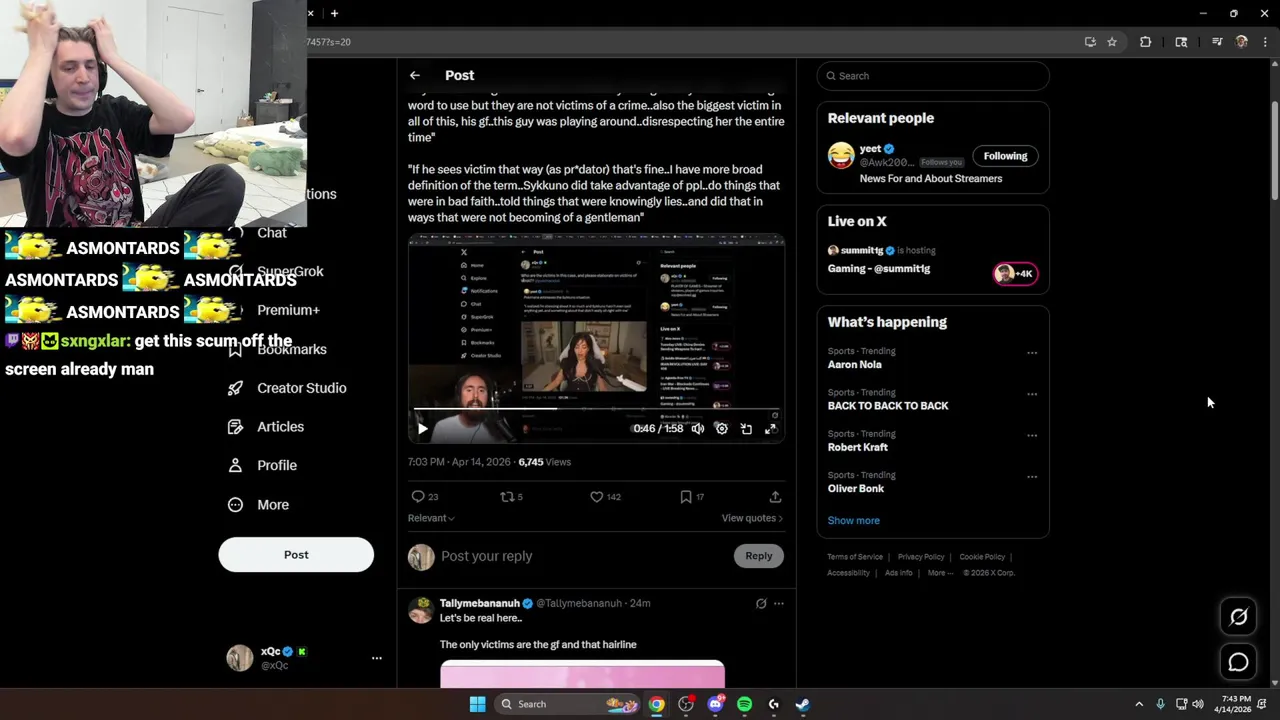Viewport: 1280px width, 720px height.
Task: Expand the More footer dropdown
Action: tap(940, 573)
